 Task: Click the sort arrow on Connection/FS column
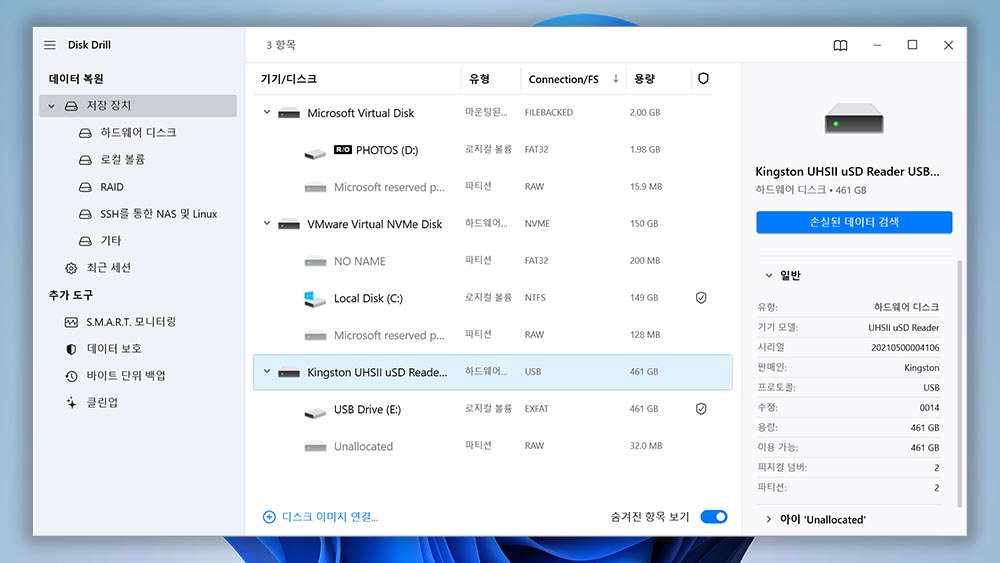[615, 78]
